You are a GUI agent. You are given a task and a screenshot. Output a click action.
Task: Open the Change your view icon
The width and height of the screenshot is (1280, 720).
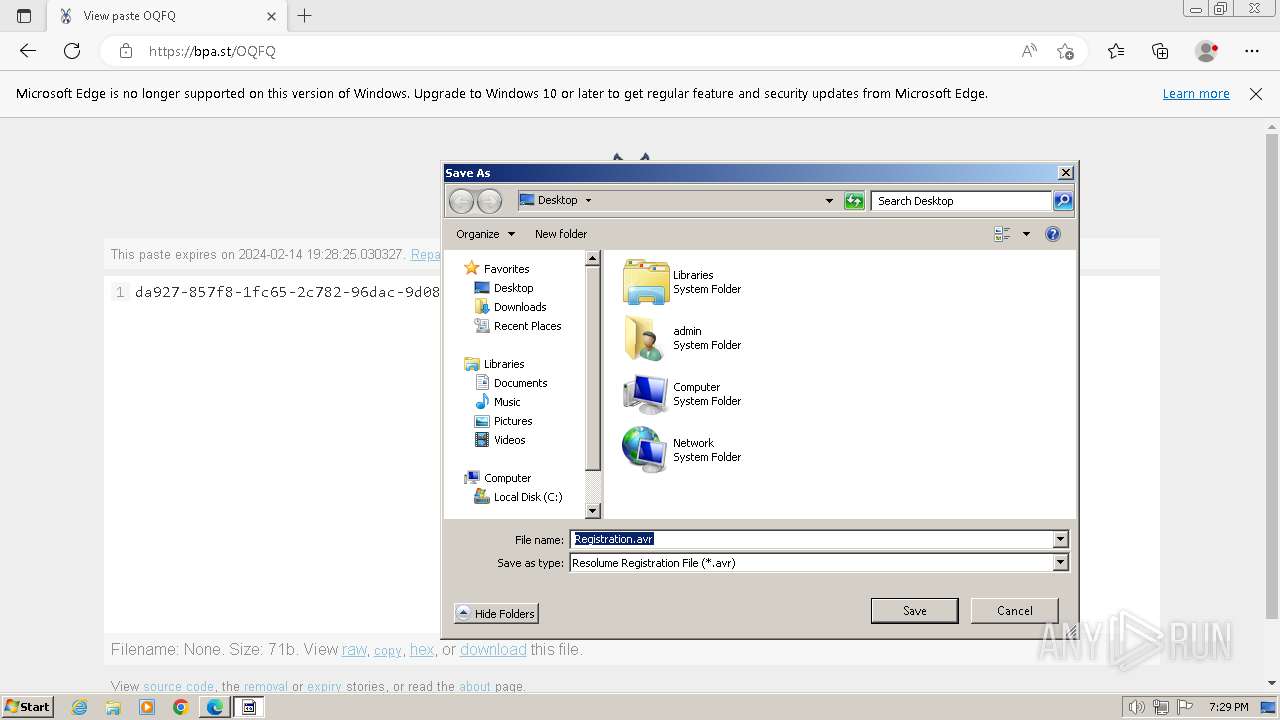point(1002,234)
